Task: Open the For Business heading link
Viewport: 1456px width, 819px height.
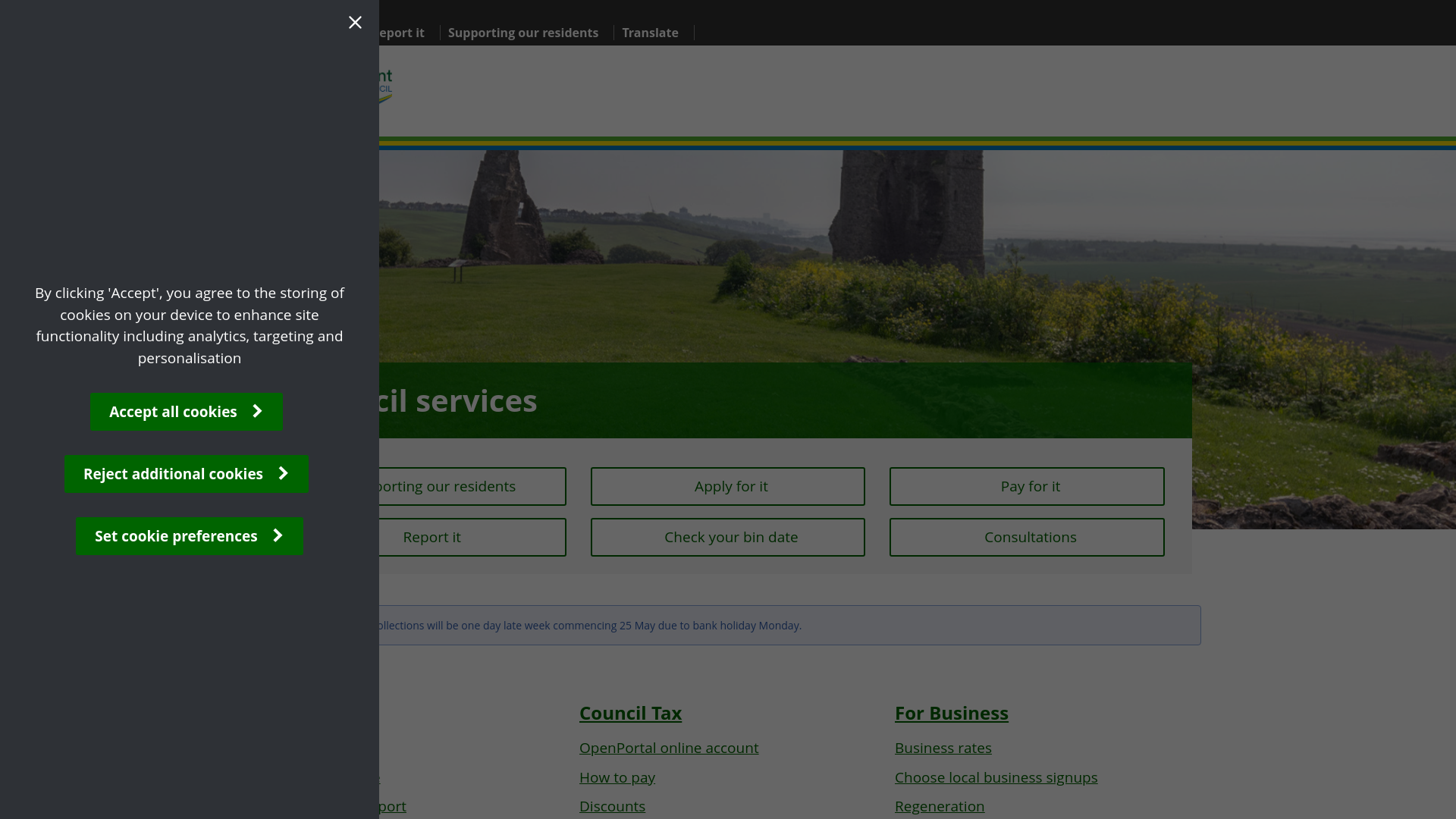Action: pos(952,713)
